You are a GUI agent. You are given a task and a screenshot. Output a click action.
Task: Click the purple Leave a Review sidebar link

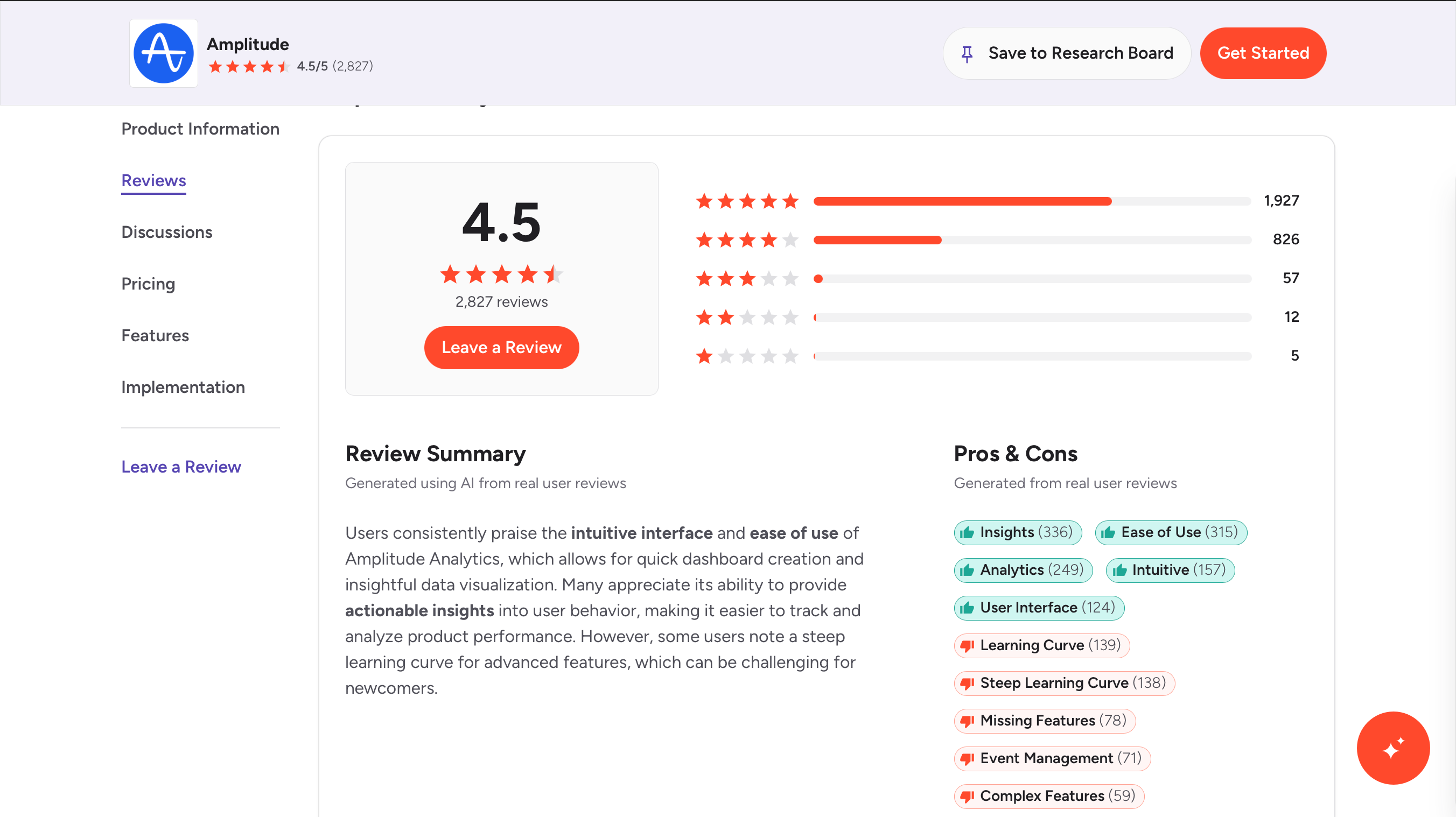(x=181, y=467)
